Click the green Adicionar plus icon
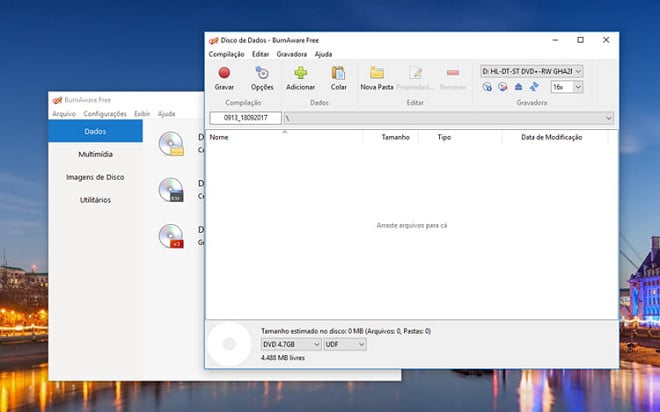Viewport: 660px width, 412px height. click(301, 73)
